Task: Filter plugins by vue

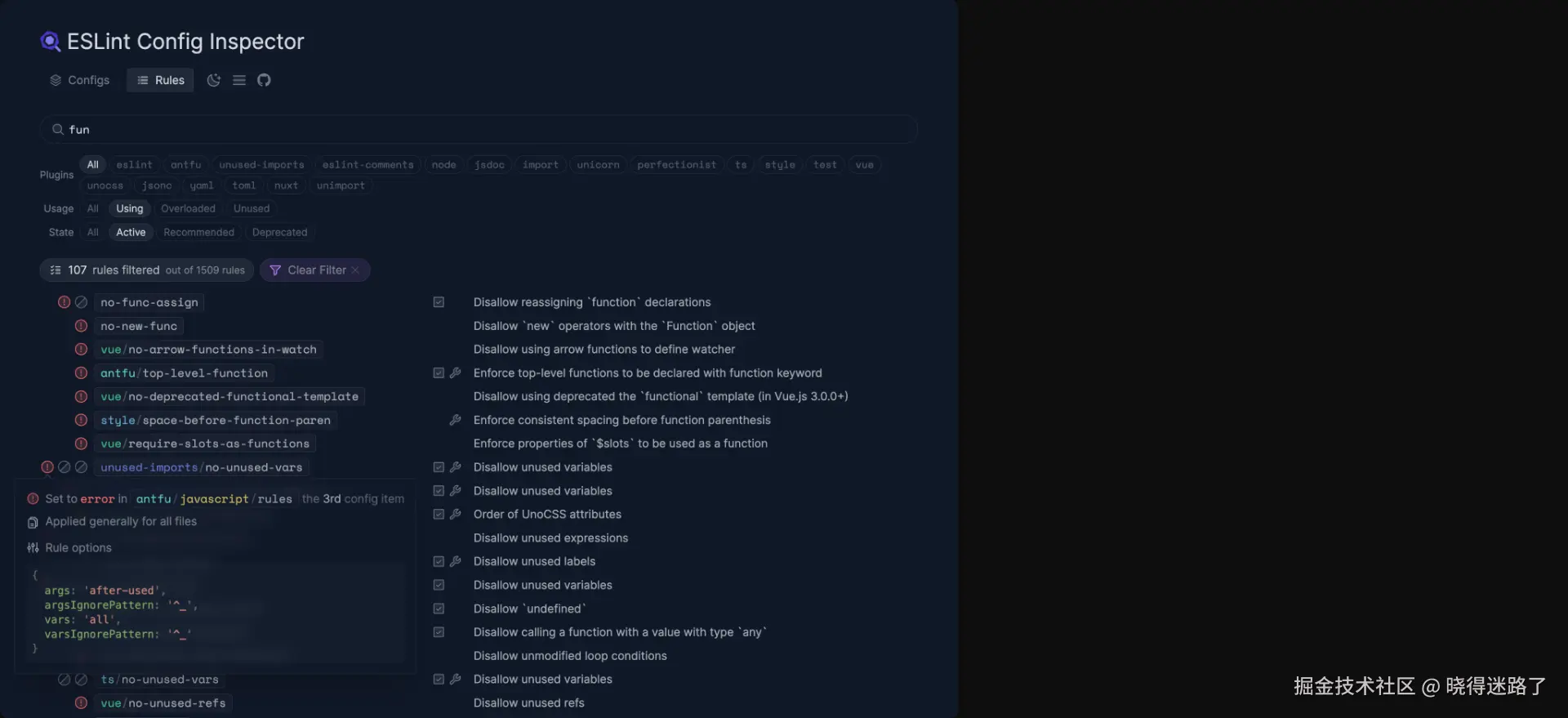Action: [865, 165]
